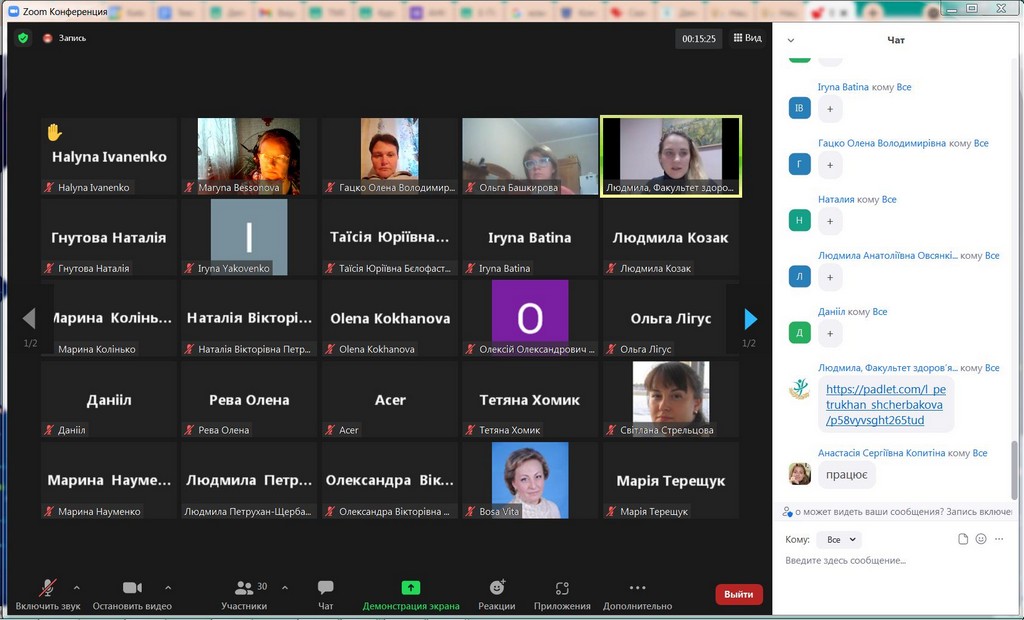Open the emoji picker in chat input
The height and width of the screenshot is (620, 1024).
(981, 539)
